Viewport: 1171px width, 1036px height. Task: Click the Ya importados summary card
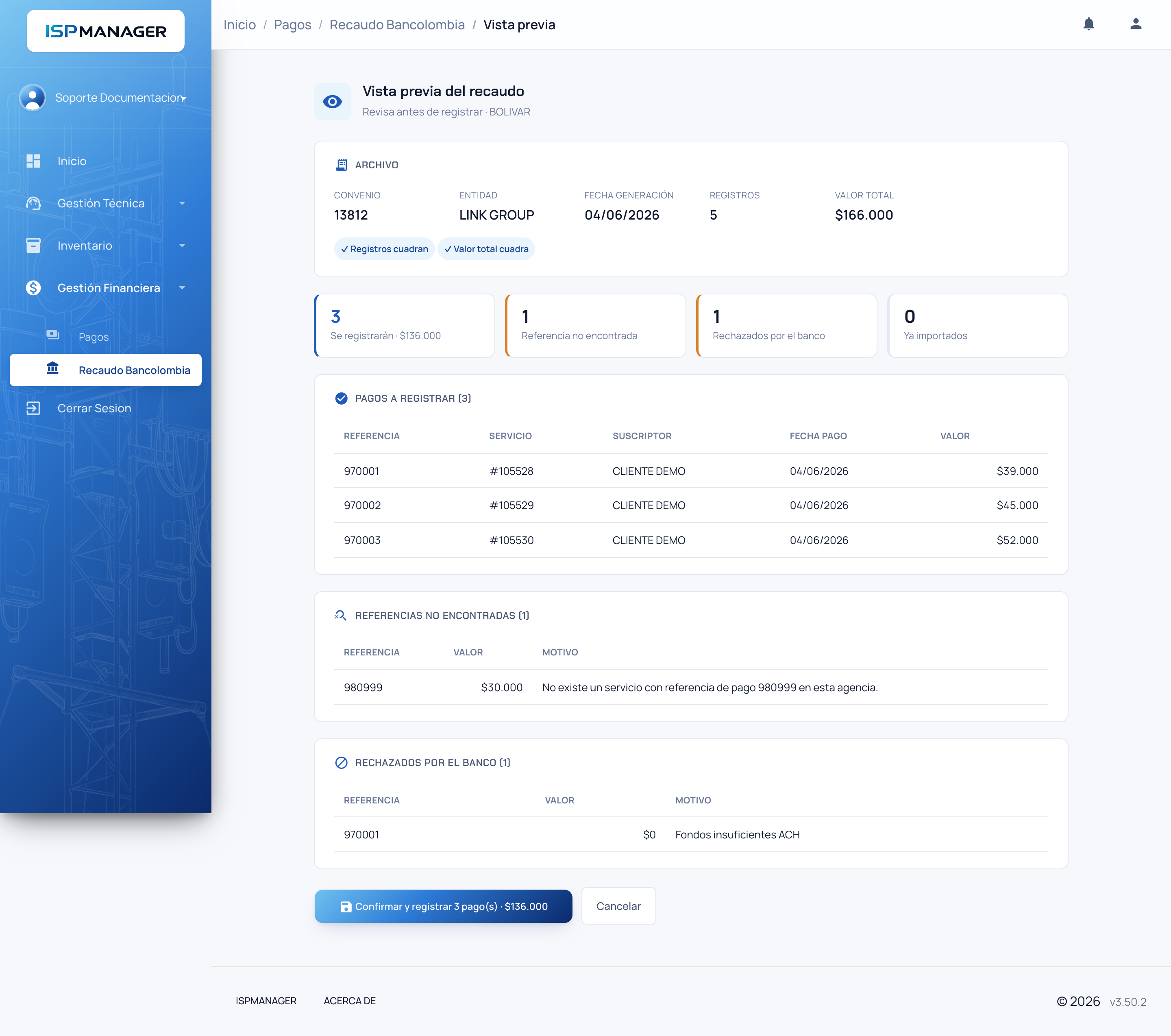point(978,326)
